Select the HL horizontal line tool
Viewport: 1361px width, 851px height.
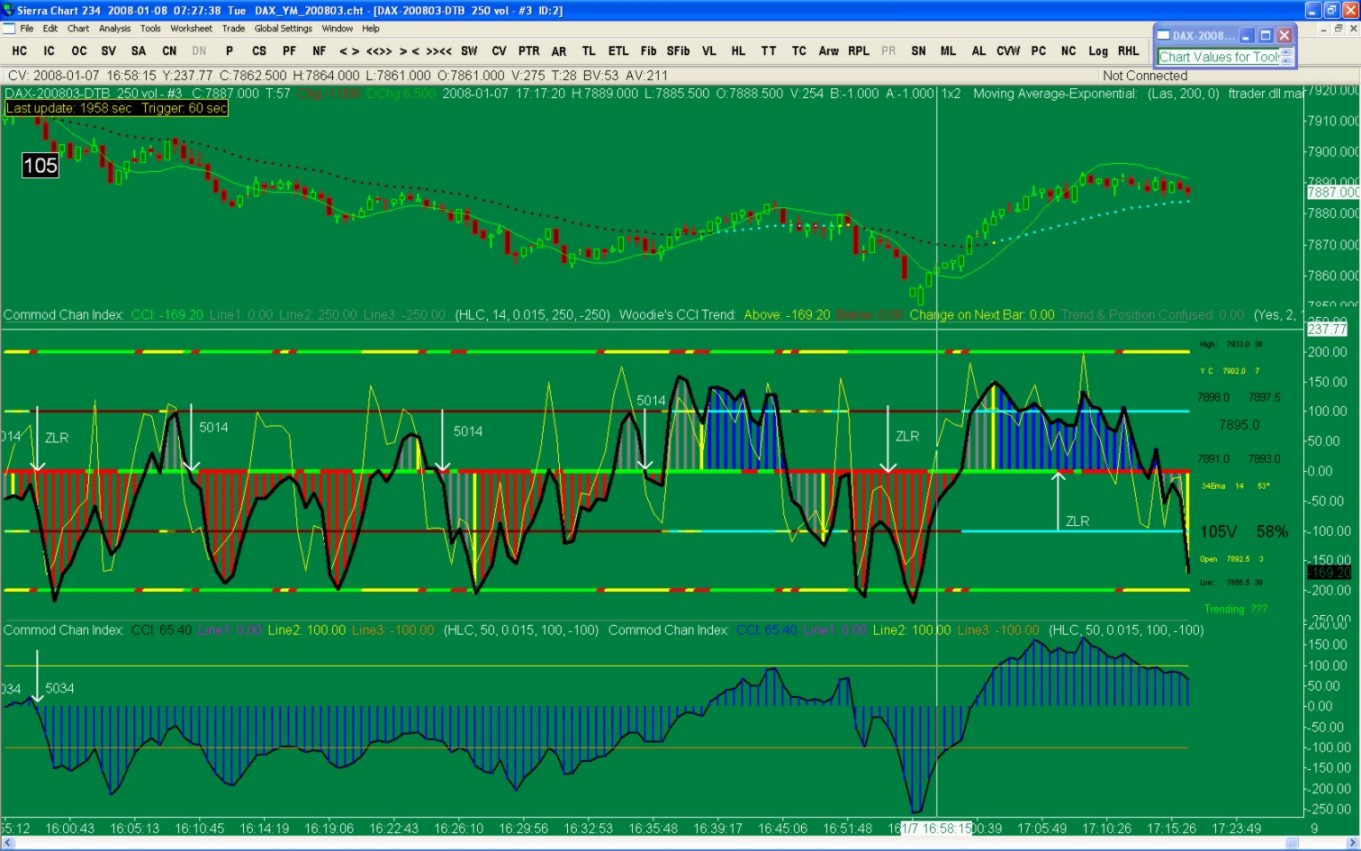(x=738, y=51)
